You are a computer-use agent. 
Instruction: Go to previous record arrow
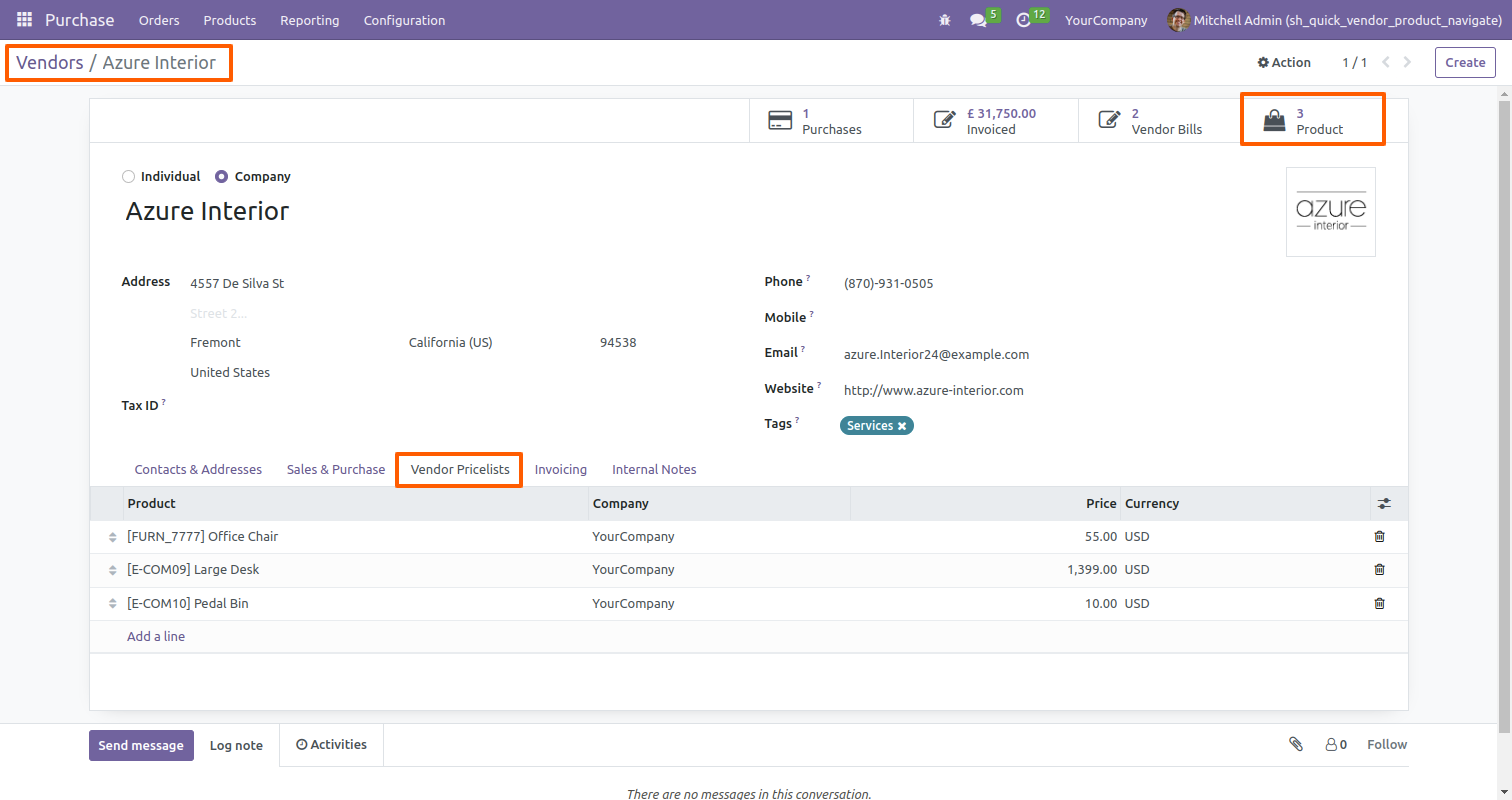coord(1386,62)
